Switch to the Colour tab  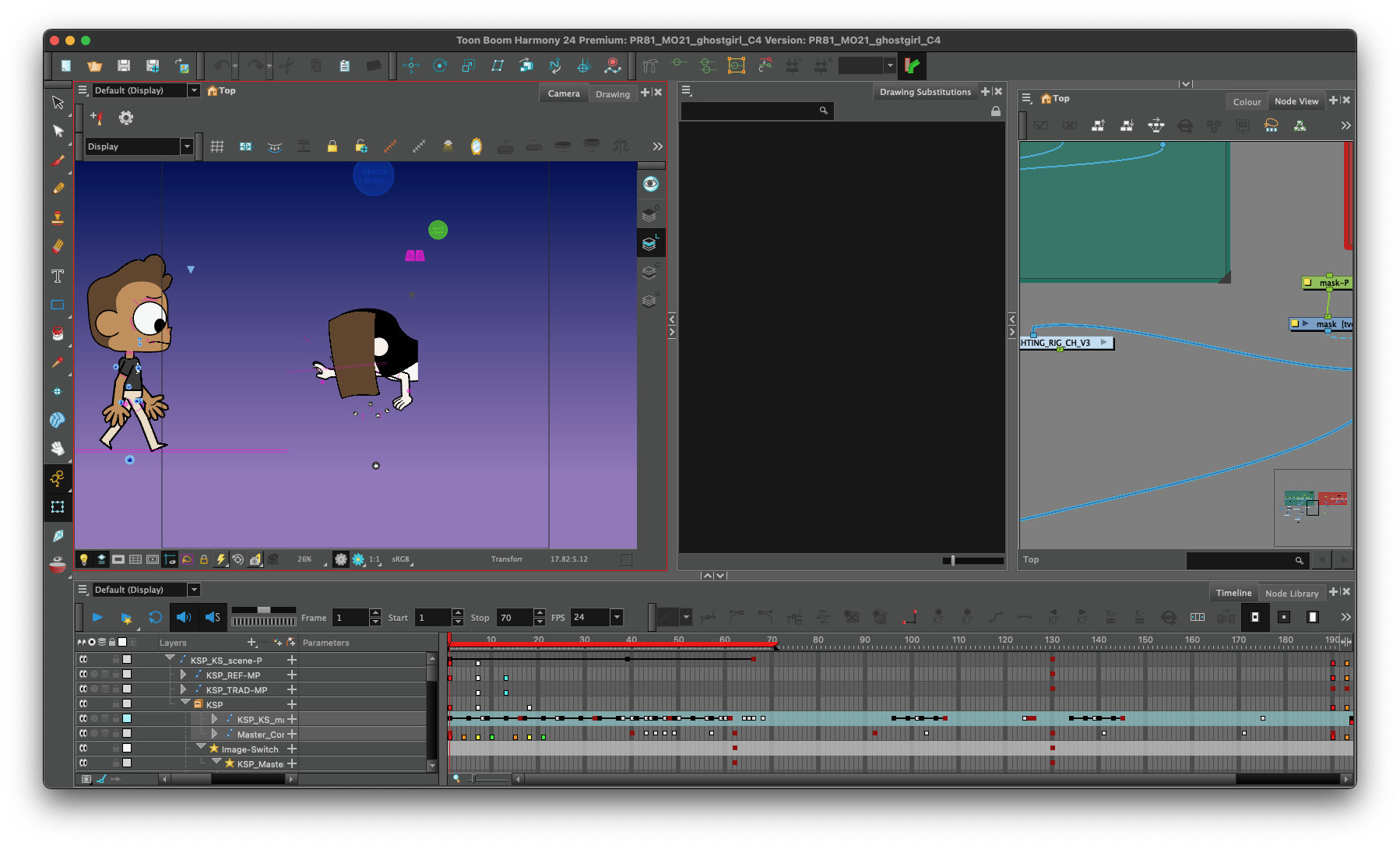(x=1247, y=102)
